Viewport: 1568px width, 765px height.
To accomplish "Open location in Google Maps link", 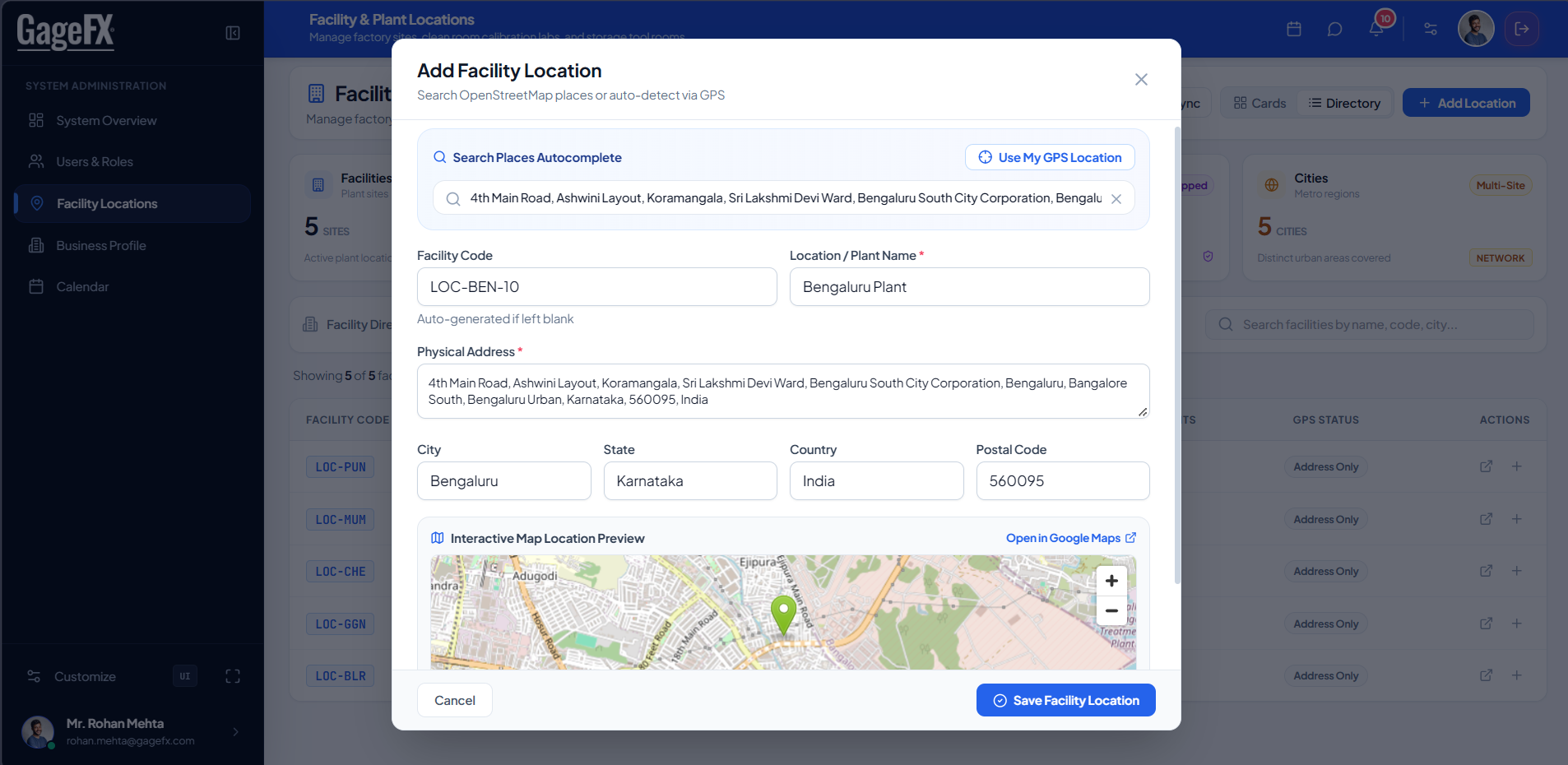I will coord(1071,538).
